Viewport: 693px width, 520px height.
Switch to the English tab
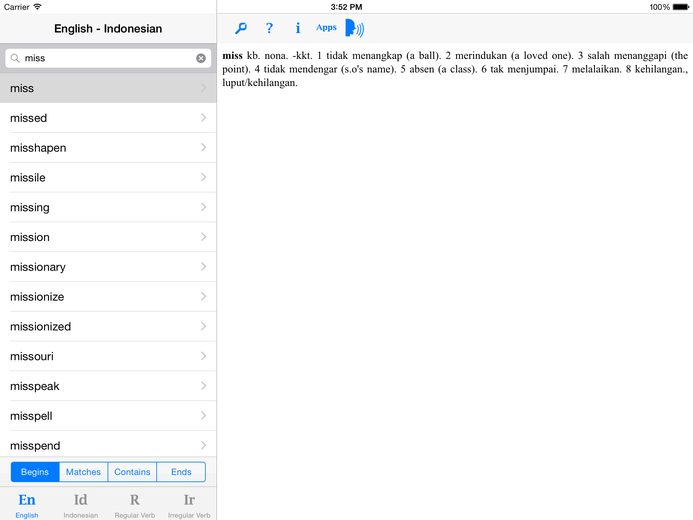click(27, 505)
